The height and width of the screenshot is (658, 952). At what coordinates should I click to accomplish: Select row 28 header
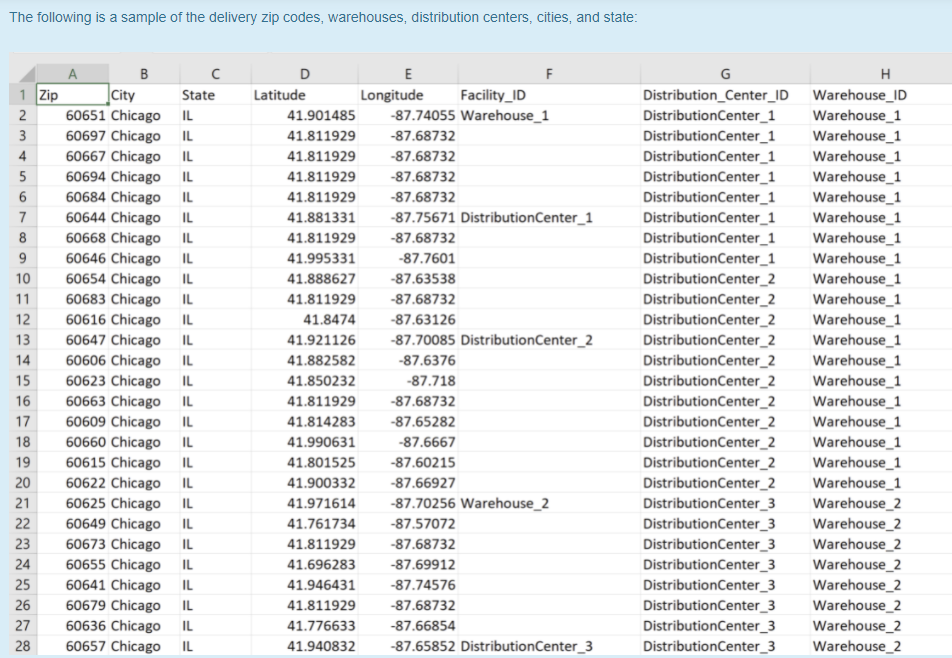[x=23, y=646]
